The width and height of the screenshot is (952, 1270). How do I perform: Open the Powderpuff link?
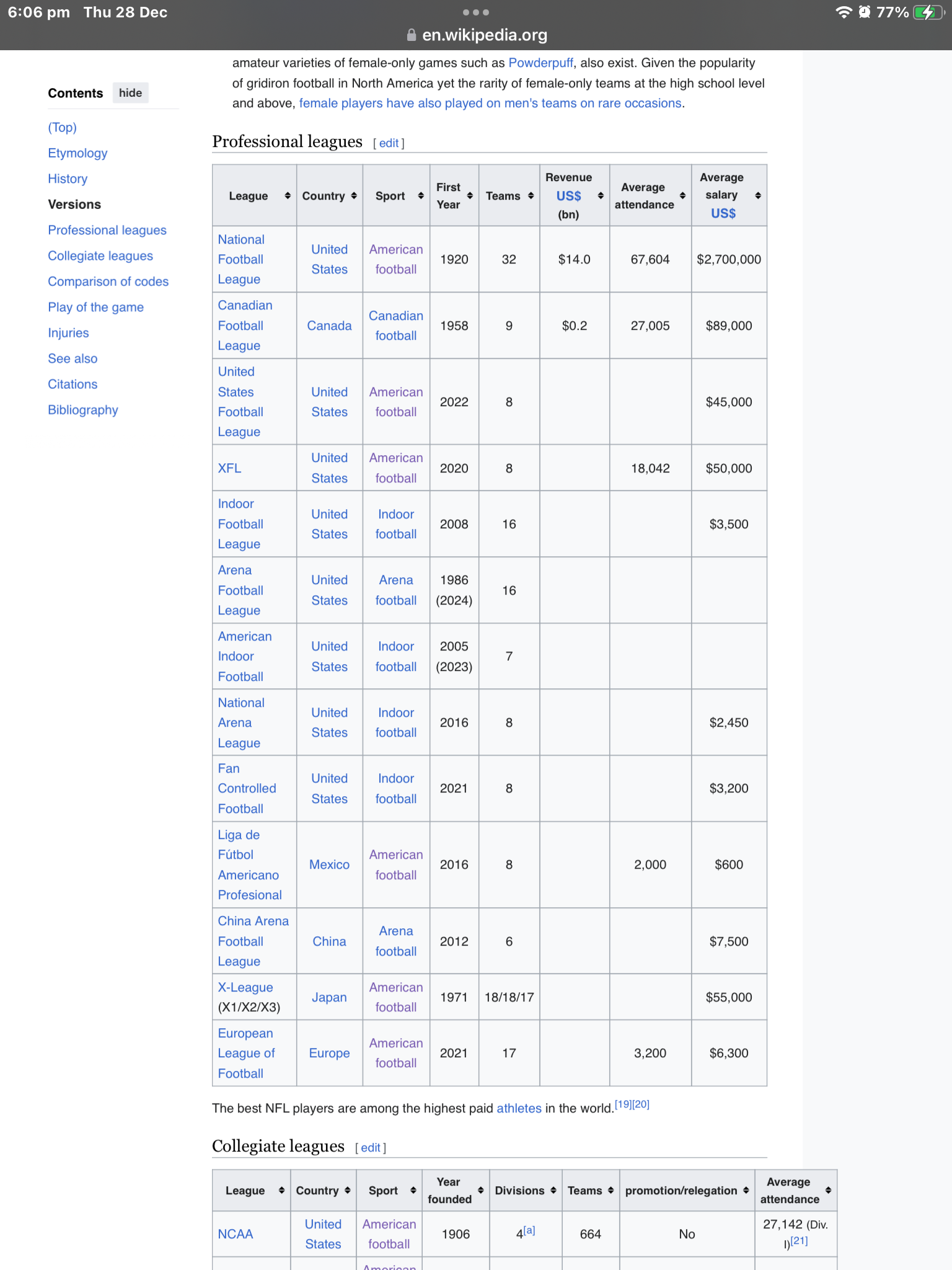pos(540,63)
